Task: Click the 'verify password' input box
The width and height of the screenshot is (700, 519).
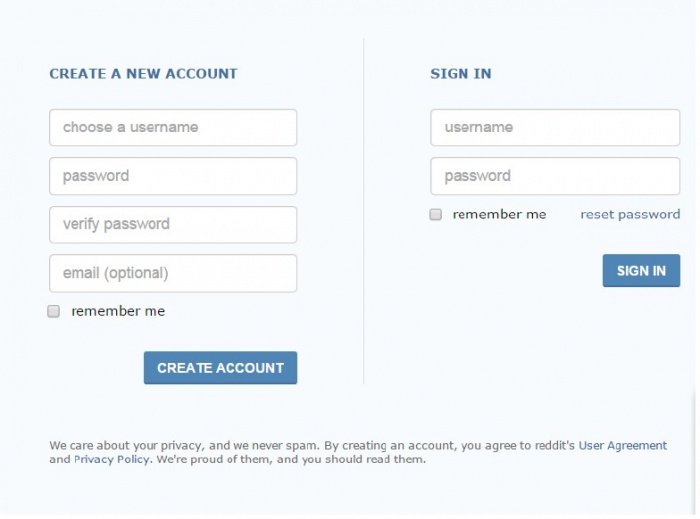Action: click(x=173, y=225)
